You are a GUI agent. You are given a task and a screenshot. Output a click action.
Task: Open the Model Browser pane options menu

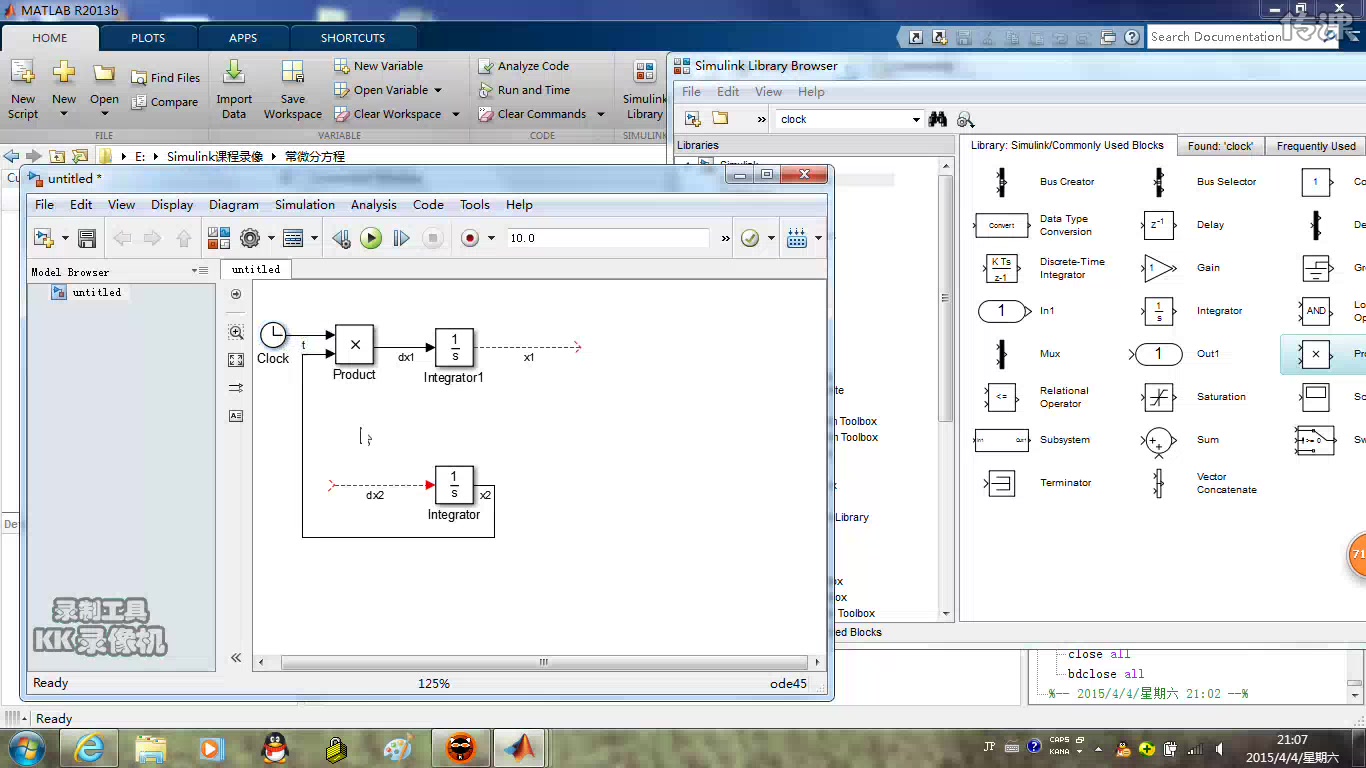(201, 271)
